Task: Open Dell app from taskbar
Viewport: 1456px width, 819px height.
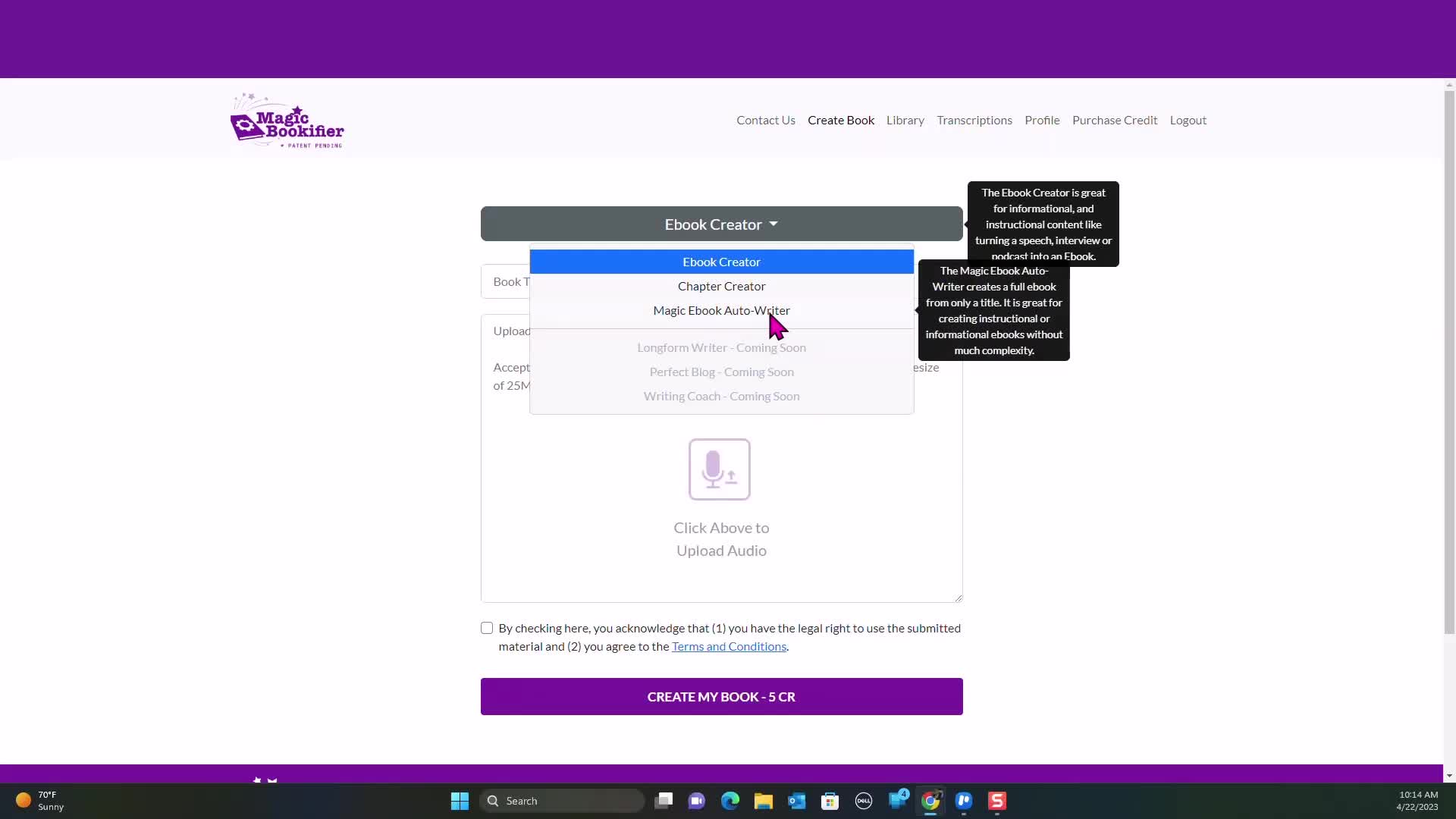Action: tap(864, 801)
